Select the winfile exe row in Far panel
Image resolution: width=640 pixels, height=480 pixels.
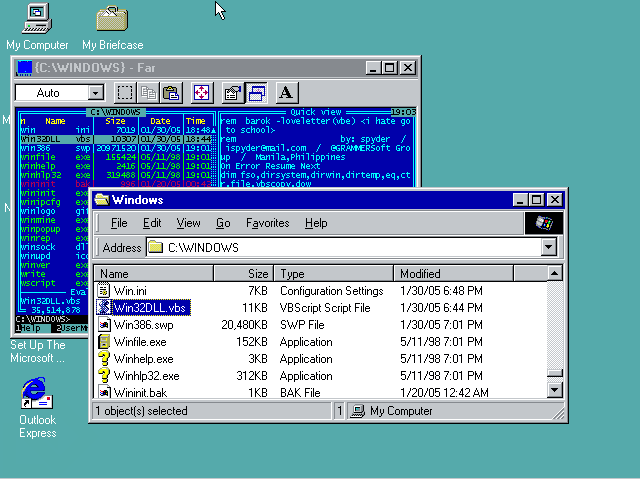116,157
